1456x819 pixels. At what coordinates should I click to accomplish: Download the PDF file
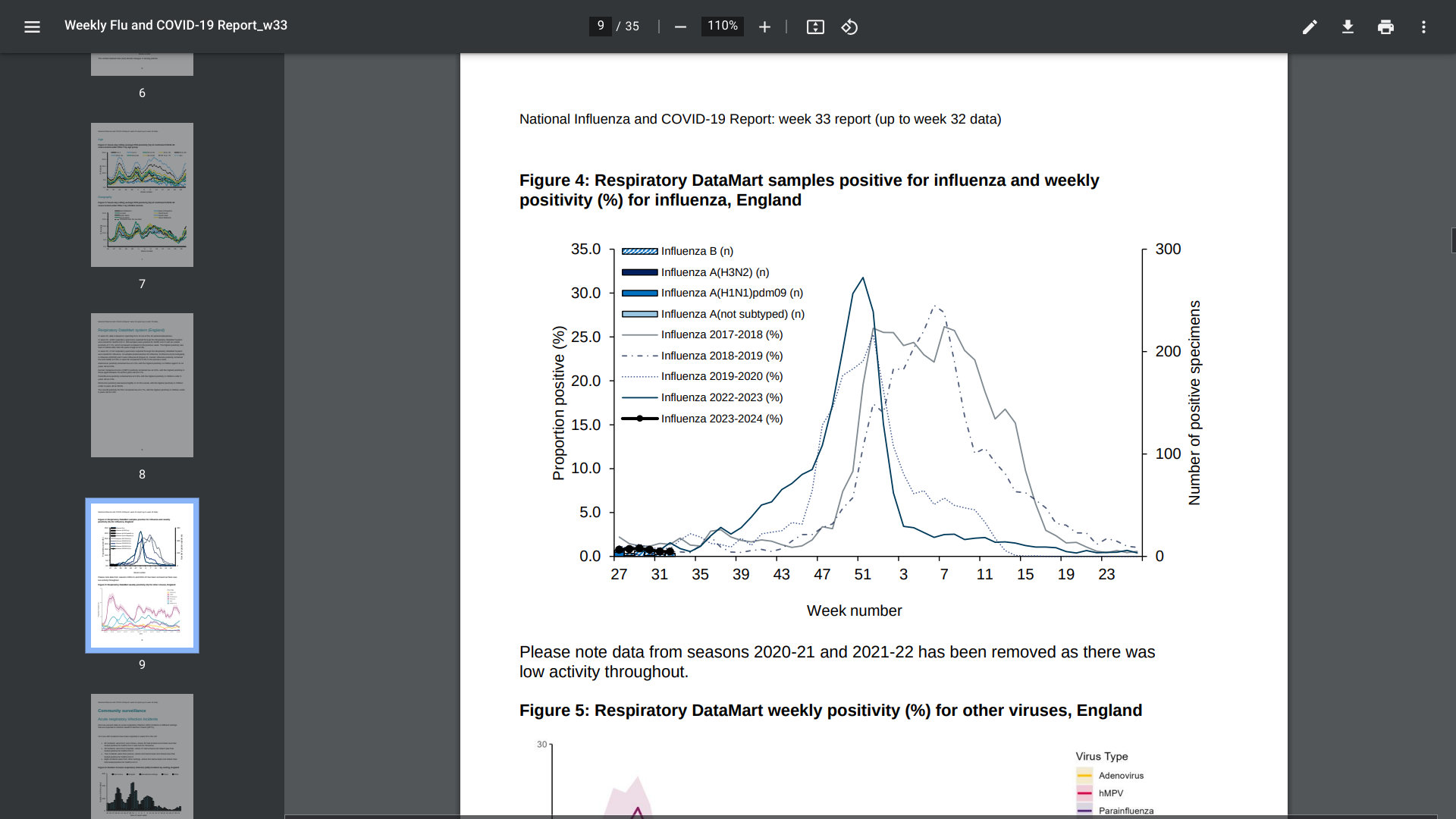1348,27
